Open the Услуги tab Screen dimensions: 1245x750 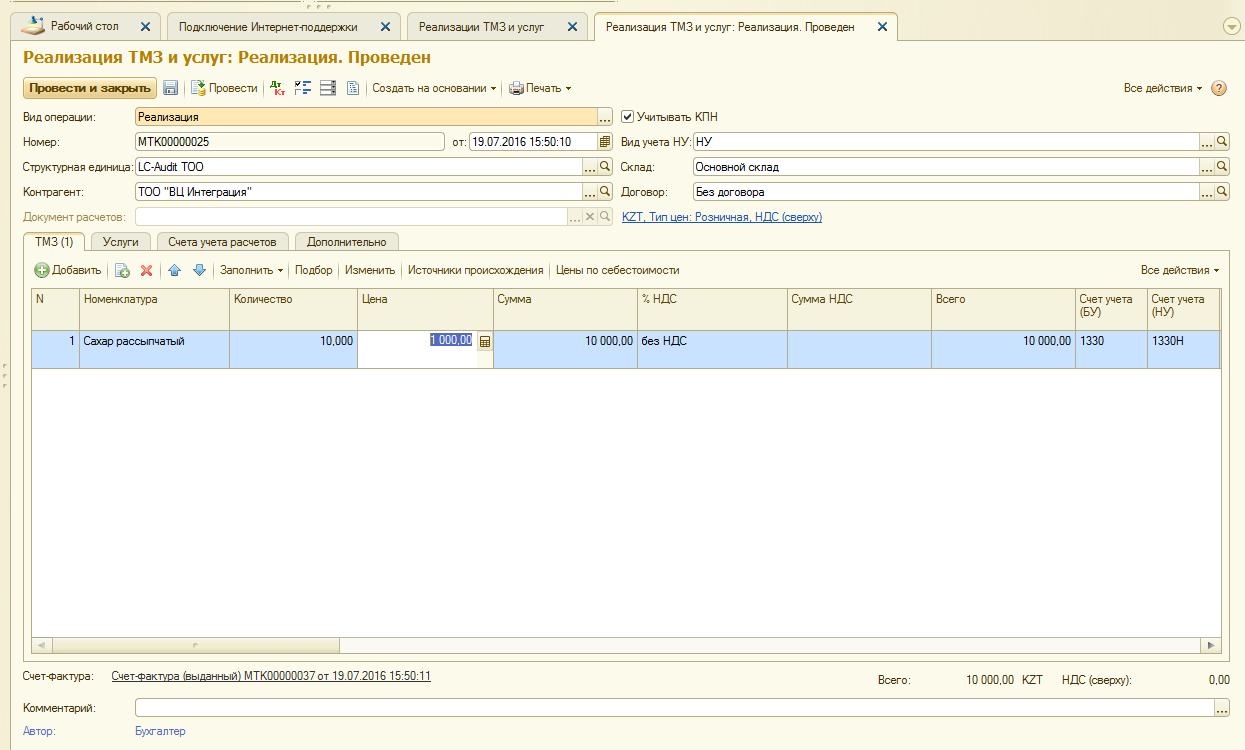point(121,241)
